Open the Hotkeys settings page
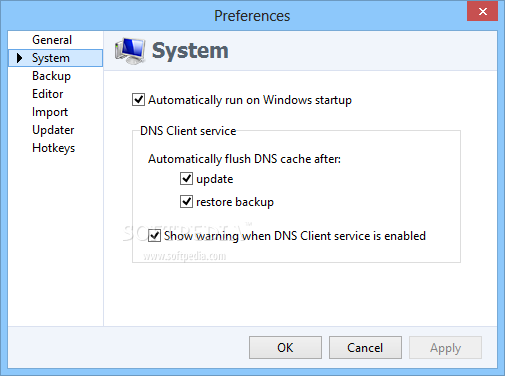Image resolution: width=505 pixels, height=376 pixels. click(54, 148)
